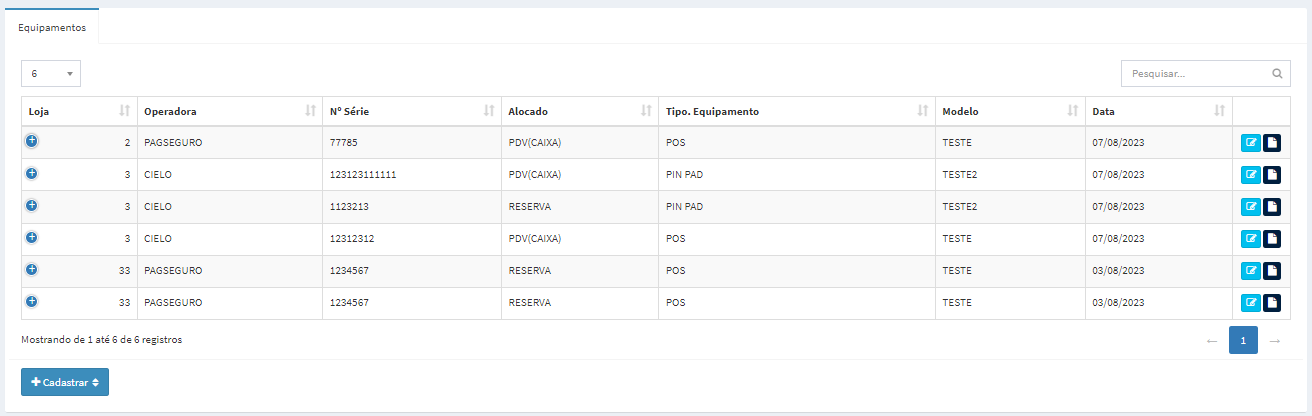Edit the PAGSEGURO 77785 equipment row
1312x416 pixels.
(x=1251, y=143)
